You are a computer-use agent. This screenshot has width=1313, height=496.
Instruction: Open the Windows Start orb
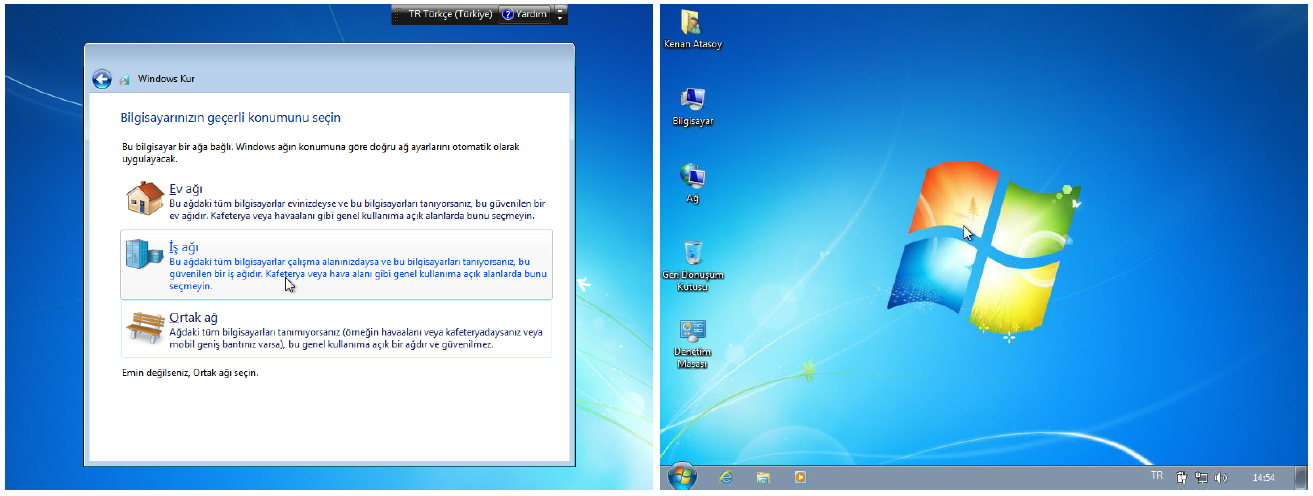682,477
